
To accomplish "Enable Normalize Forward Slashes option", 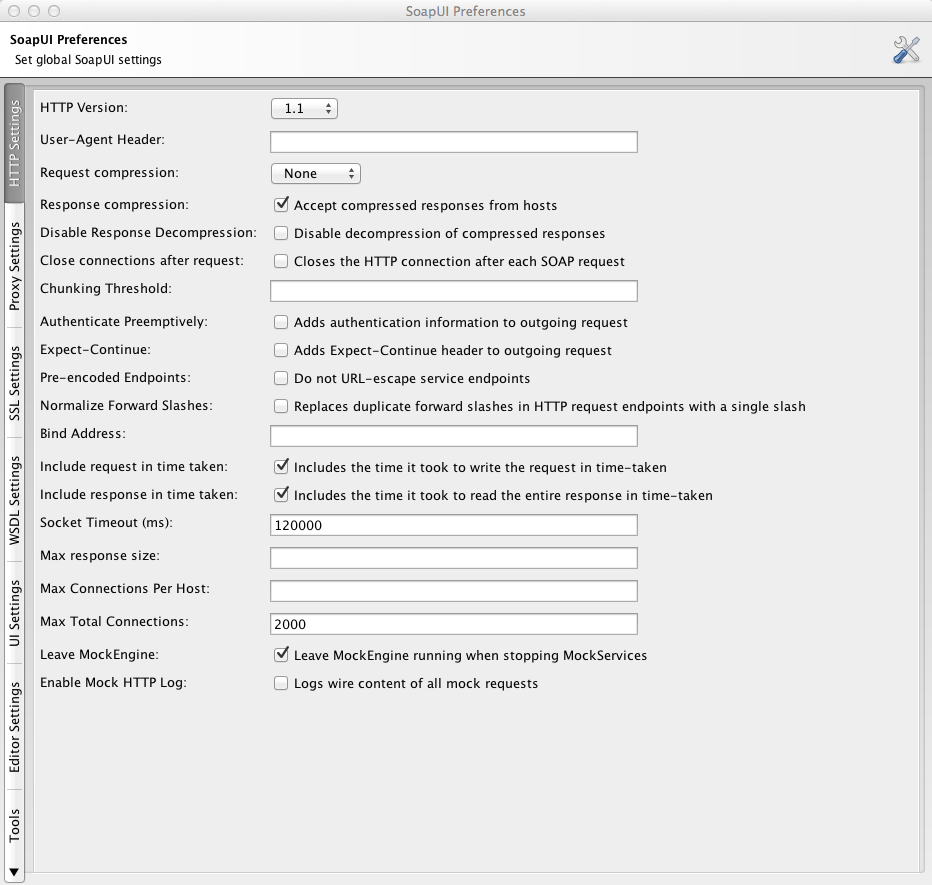I will click(x=282, y=406).
